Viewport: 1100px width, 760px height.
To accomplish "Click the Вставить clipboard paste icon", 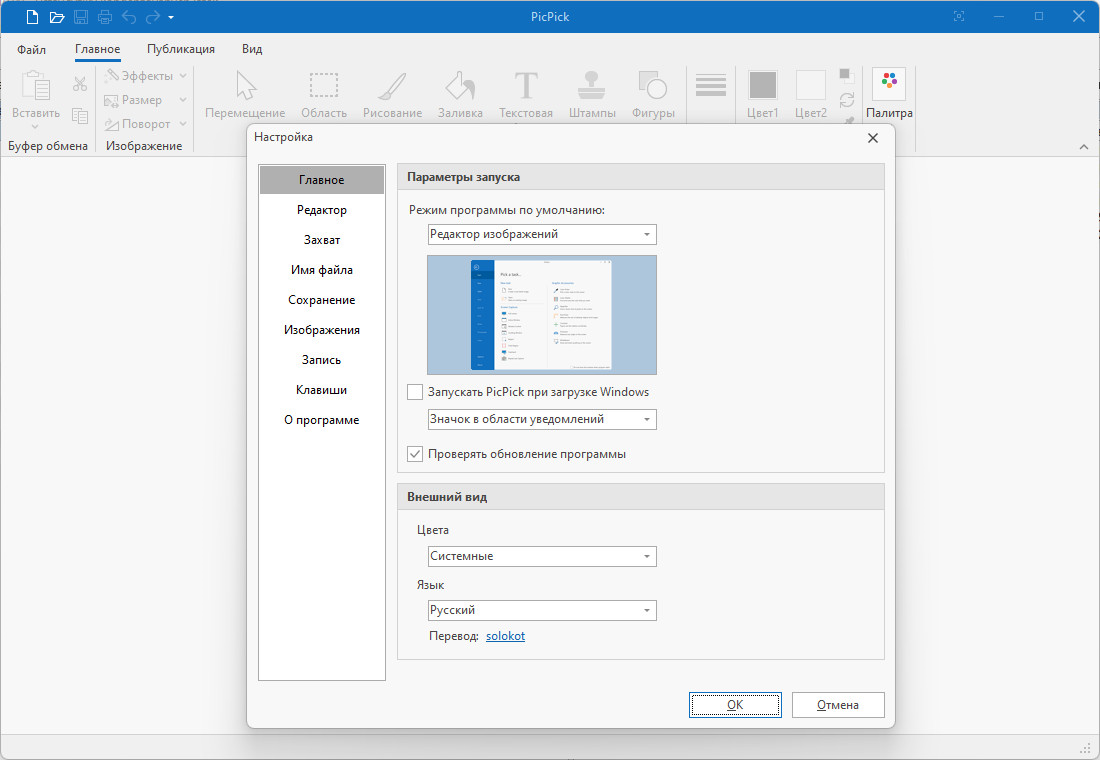I will pos(36,86).
